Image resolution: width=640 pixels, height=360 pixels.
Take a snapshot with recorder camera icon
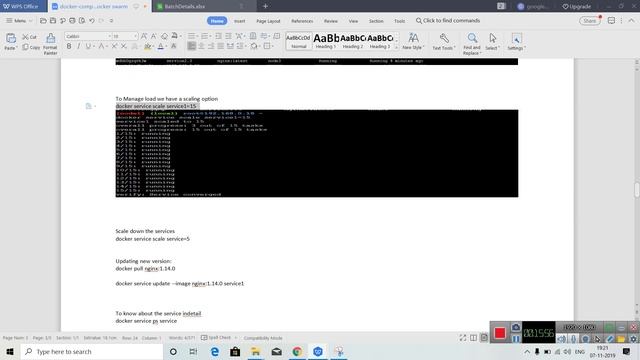point(516,327)
